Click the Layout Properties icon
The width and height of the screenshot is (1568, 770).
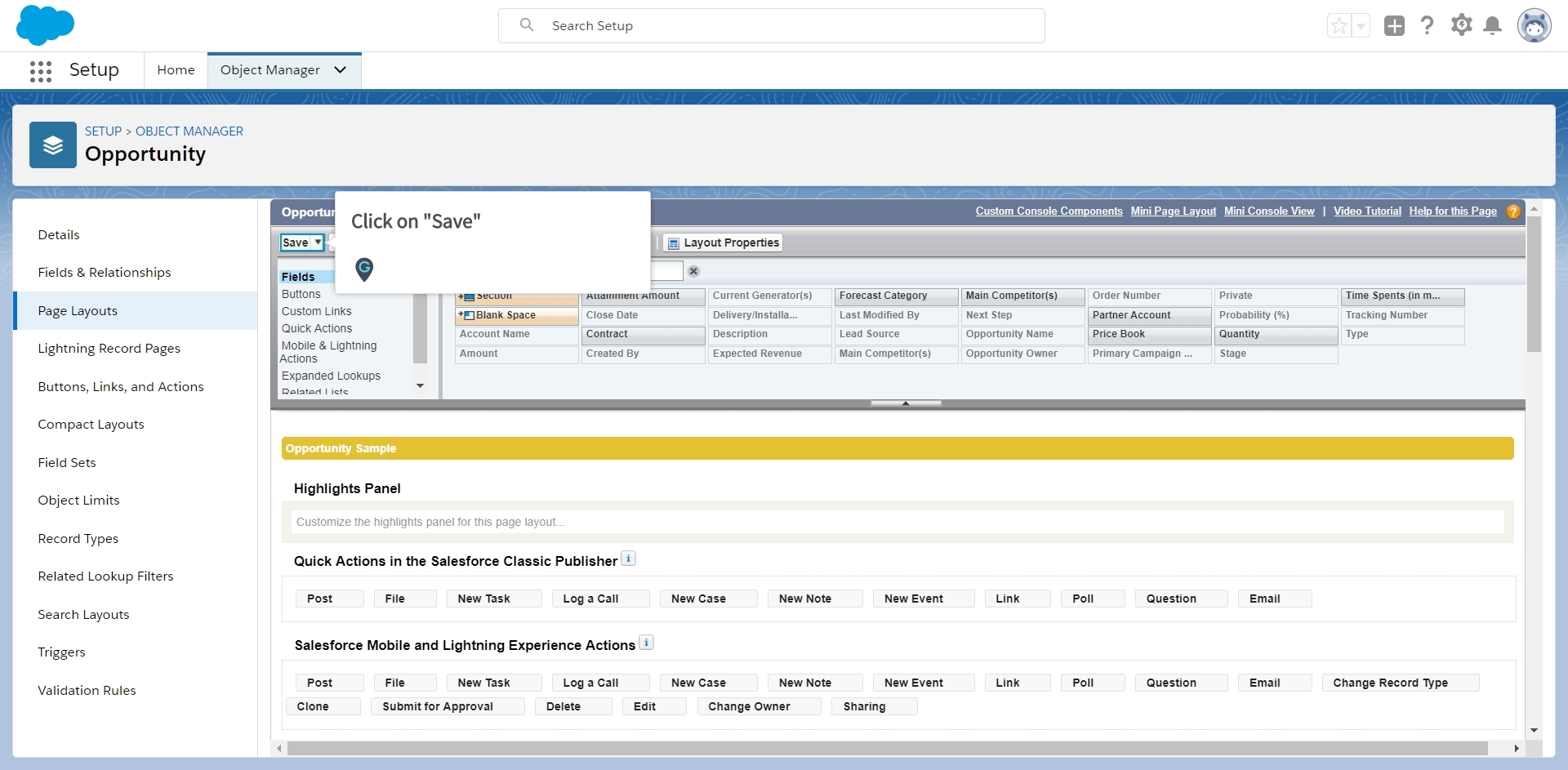[x=674, y=243]
